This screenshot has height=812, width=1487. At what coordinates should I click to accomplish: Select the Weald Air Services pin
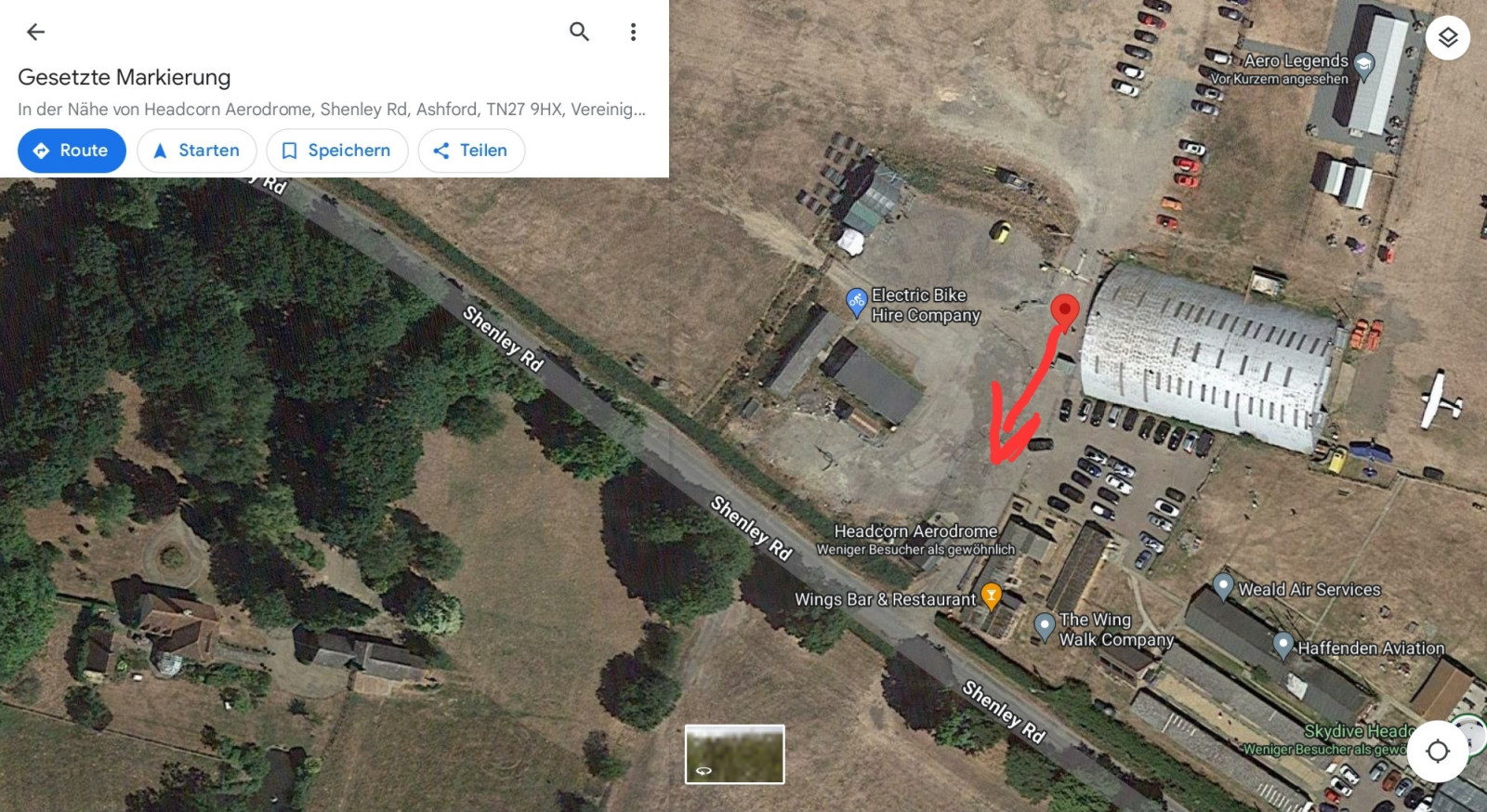pos(1223,586)
